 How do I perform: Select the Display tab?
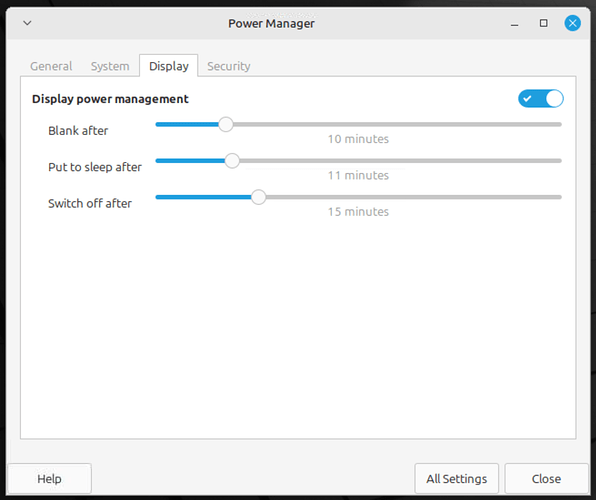coord(169,66)
